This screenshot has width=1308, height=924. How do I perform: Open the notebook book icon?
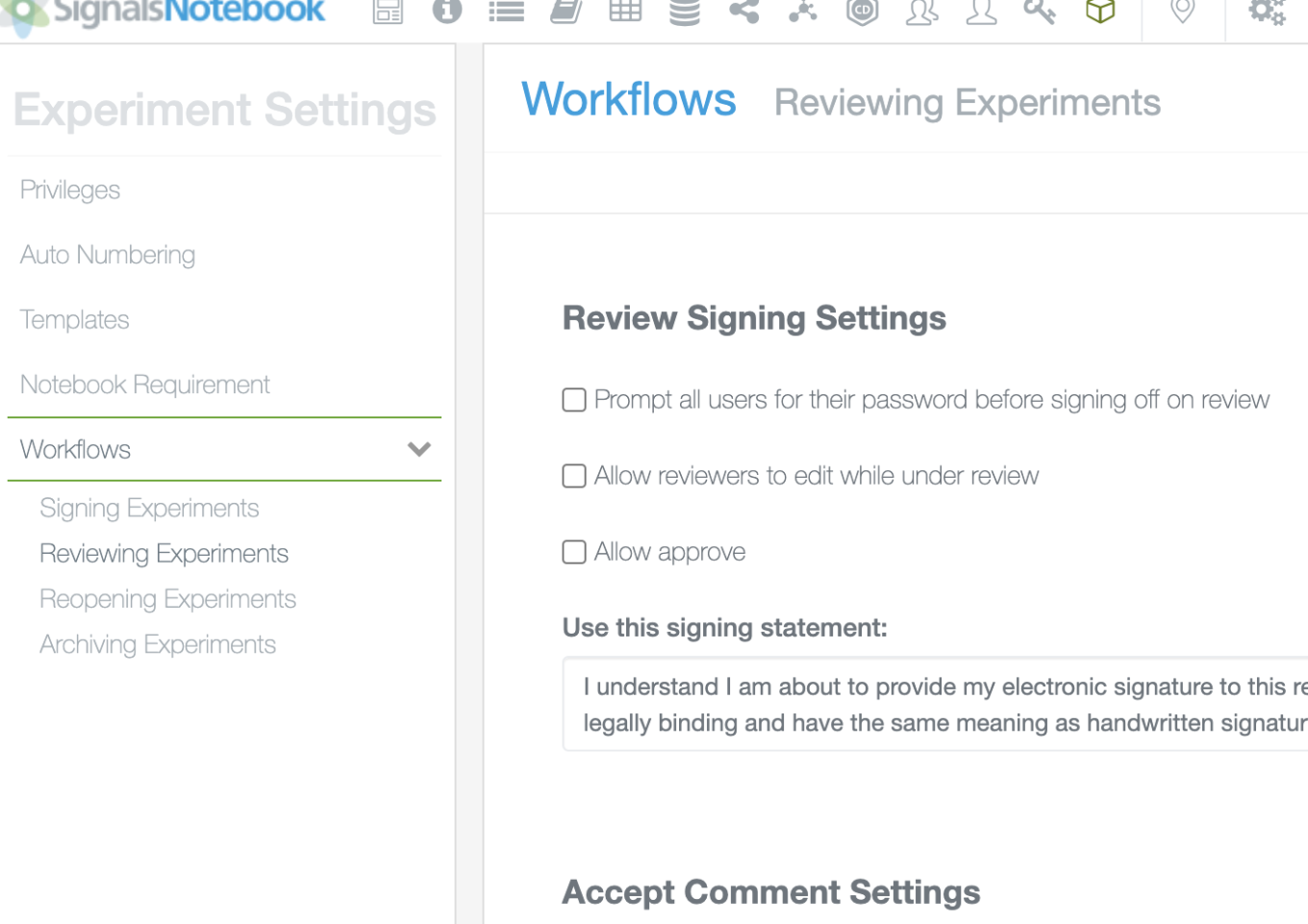pyautogui.click(x=566, y=12)
